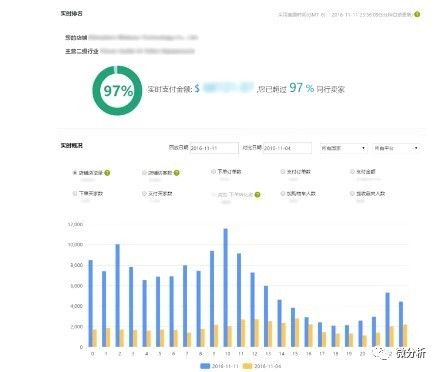Choose the 支付买家数 radio option
The width and height of the screenshot is (439, 372).
pos(144,193)
